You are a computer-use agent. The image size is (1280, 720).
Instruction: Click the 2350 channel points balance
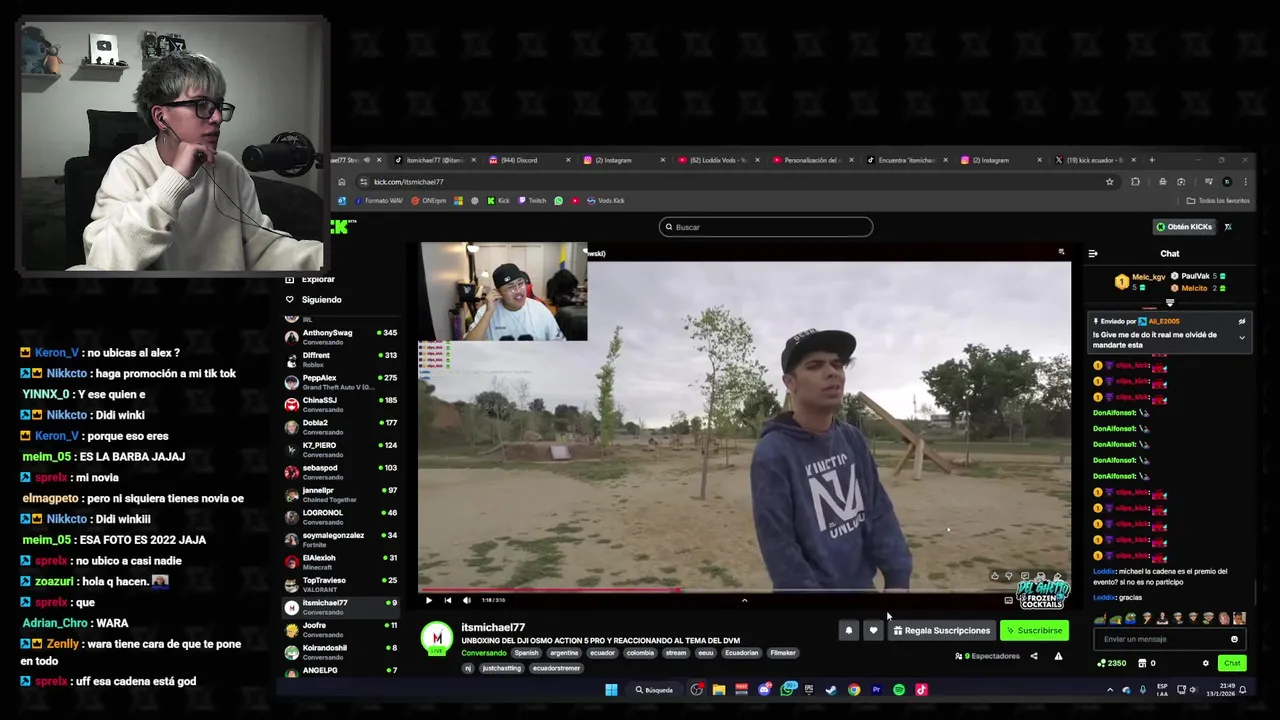1112,663
